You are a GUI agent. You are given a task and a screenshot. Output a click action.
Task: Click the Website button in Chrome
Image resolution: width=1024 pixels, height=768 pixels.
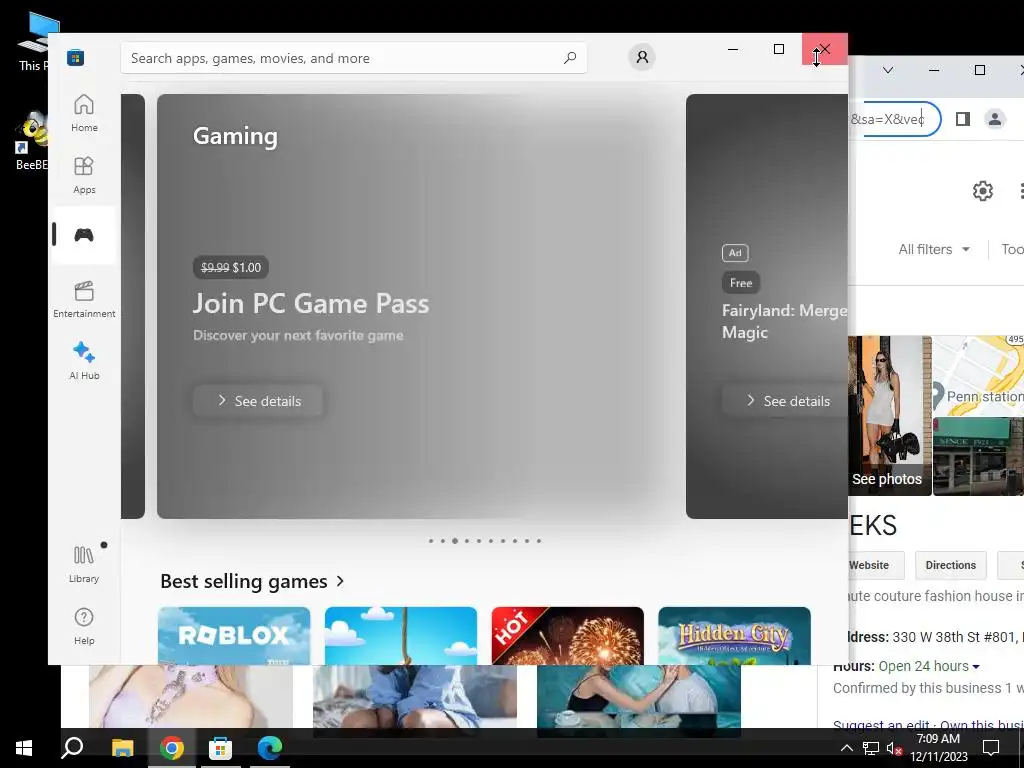click(876, 565)
